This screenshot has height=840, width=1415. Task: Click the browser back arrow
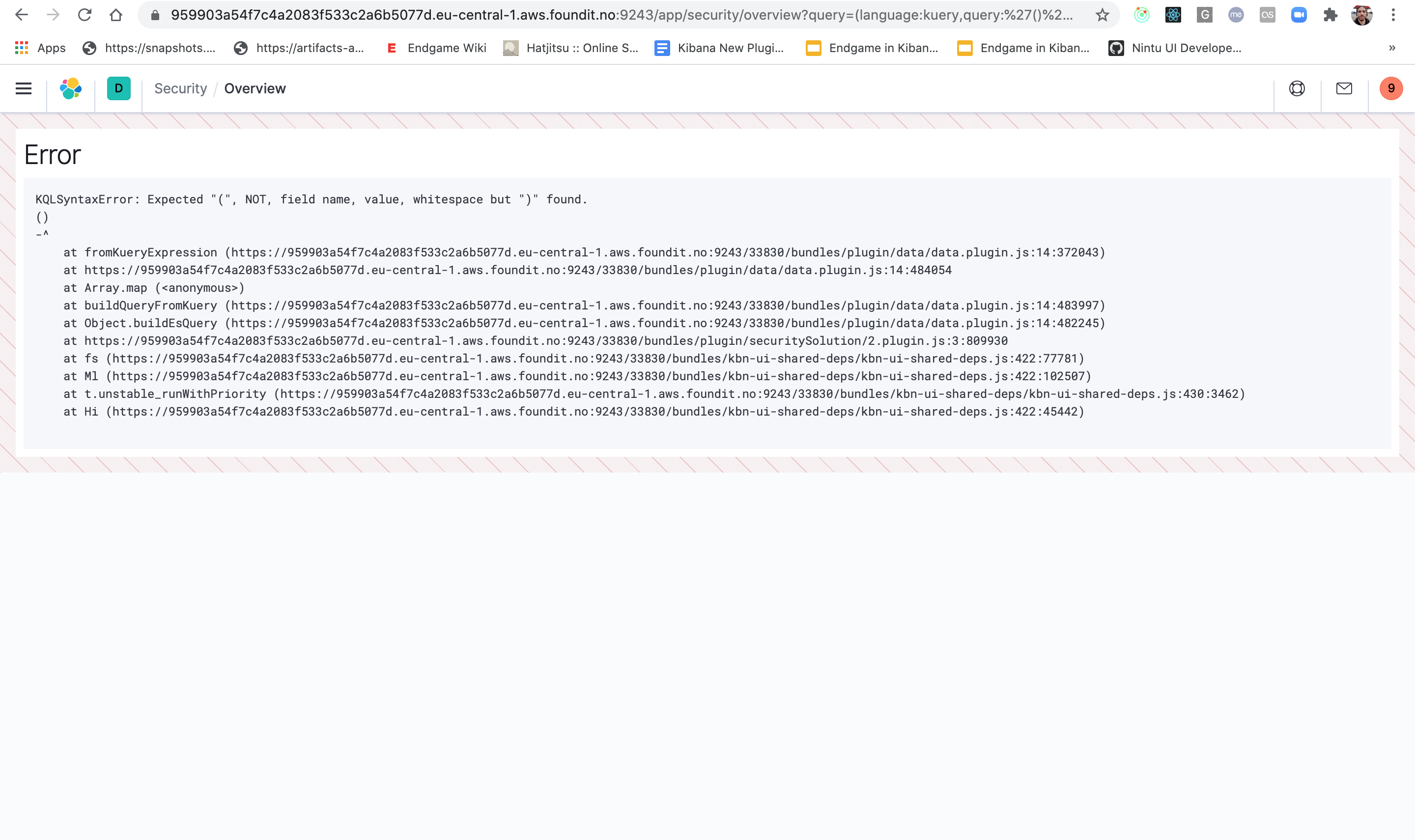click(x=21, y=15)
